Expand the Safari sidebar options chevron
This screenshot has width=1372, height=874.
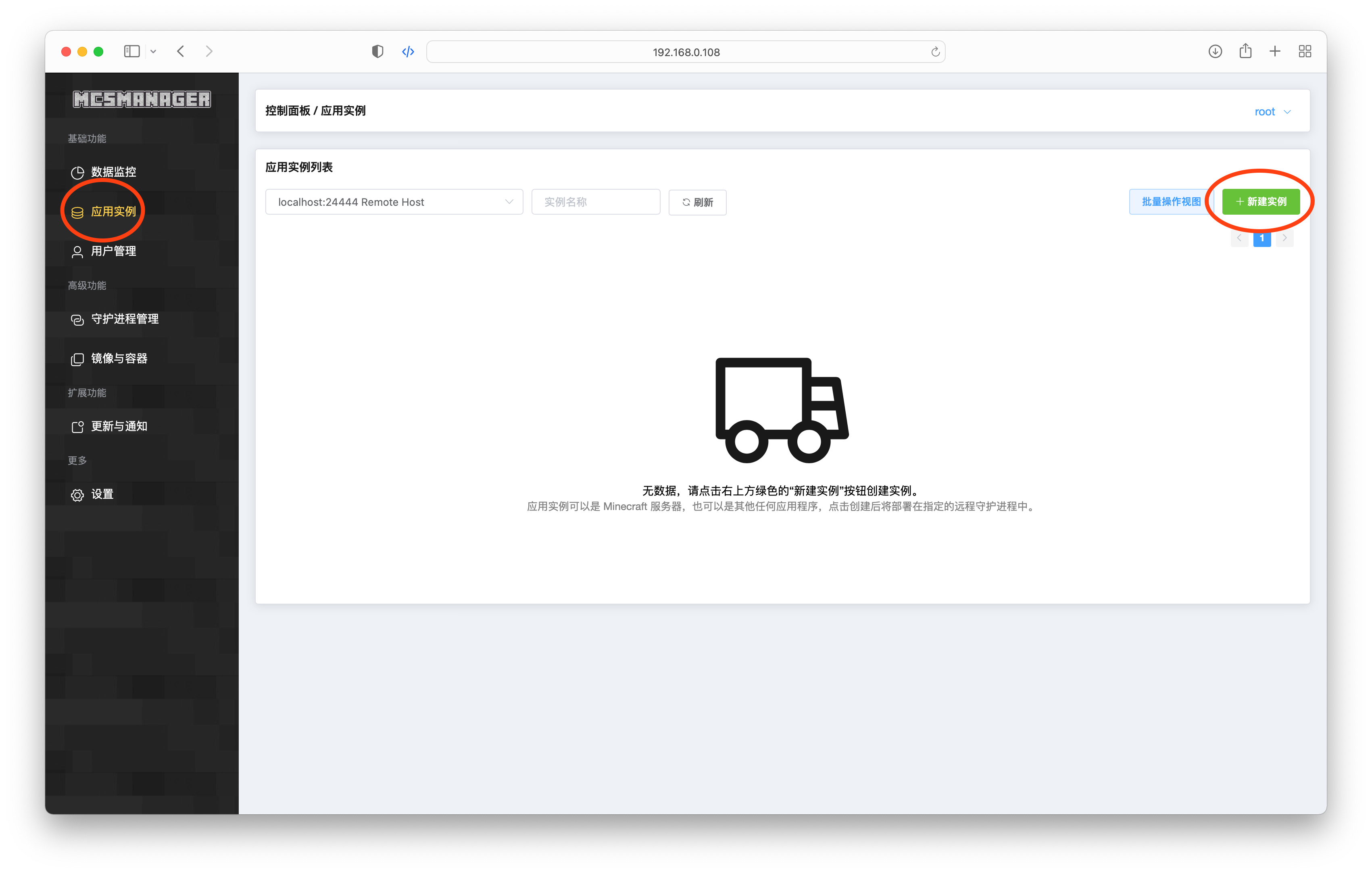tap(153, 52)
